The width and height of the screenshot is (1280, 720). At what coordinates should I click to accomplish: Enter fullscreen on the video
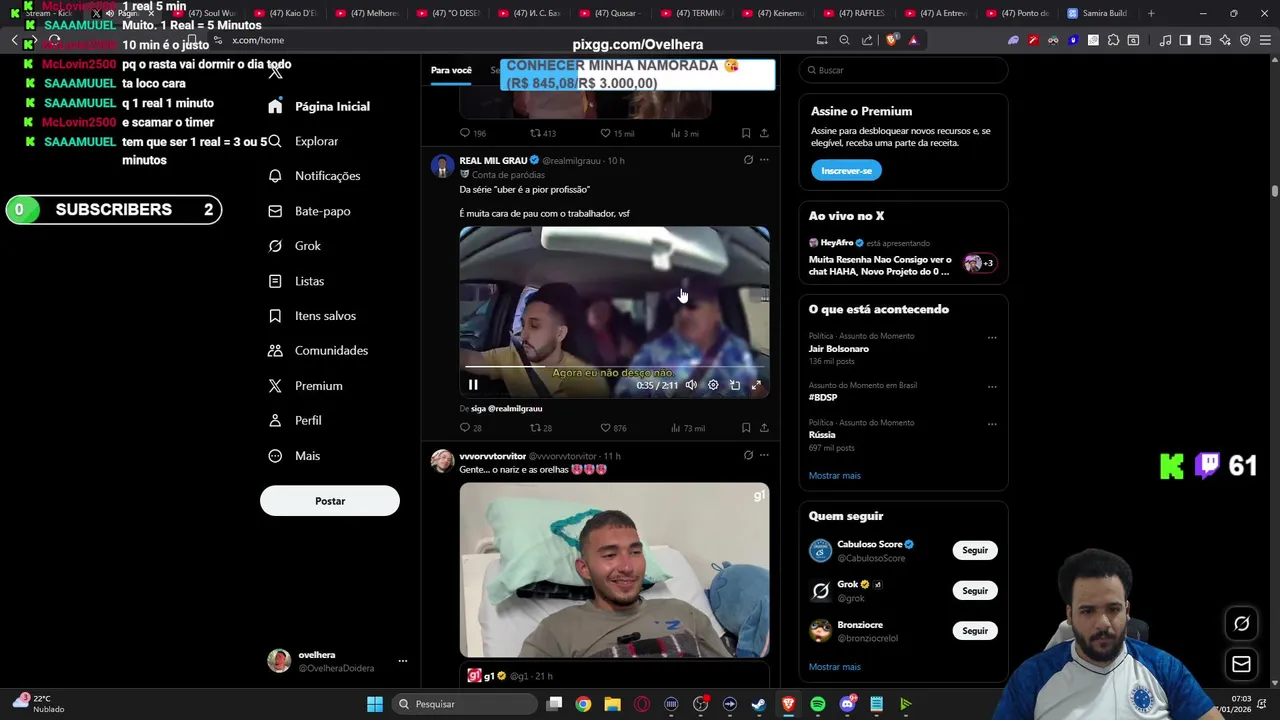coord(756,385)
